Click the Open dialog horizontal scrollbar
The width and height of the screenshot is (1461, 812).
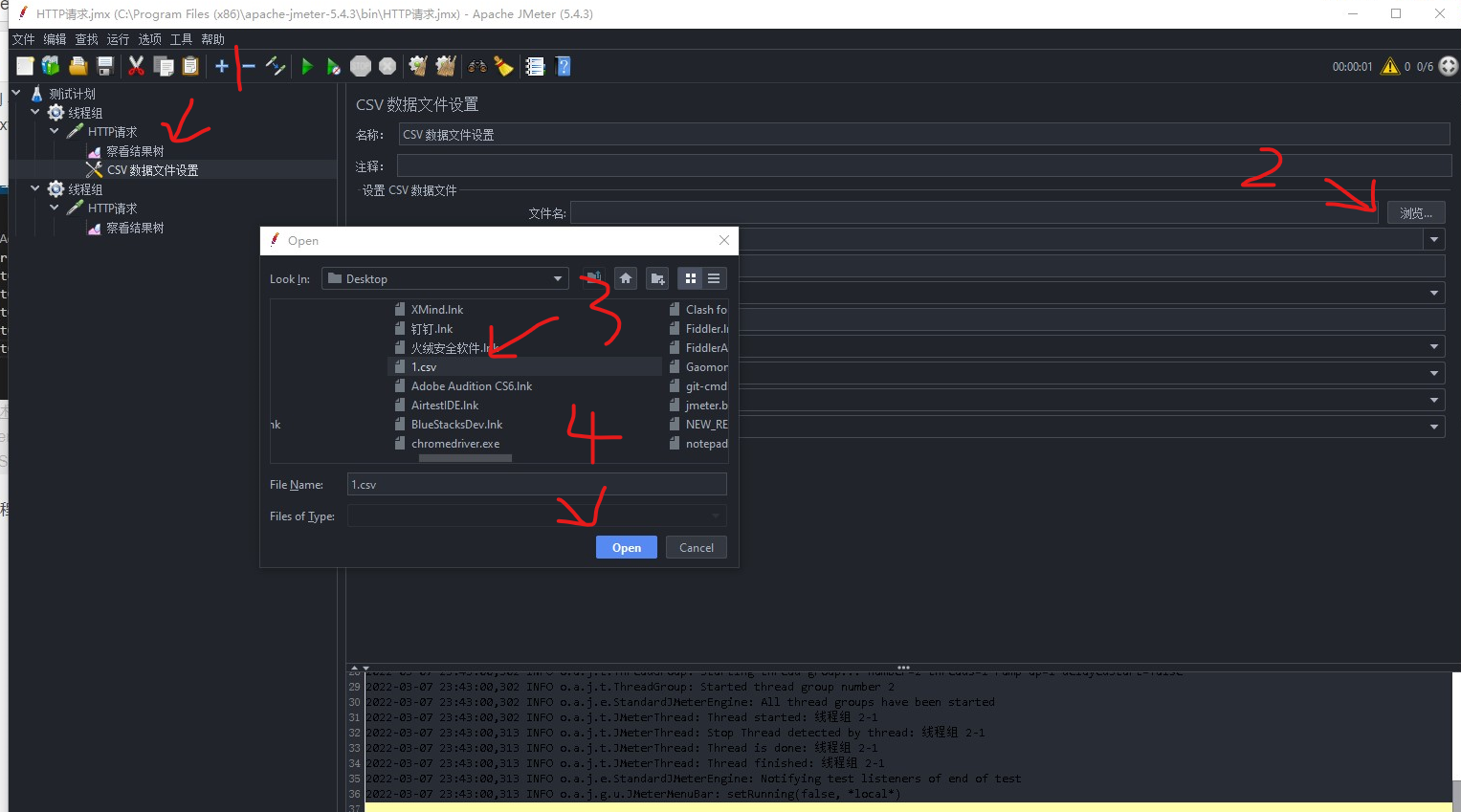pos(465,458)
